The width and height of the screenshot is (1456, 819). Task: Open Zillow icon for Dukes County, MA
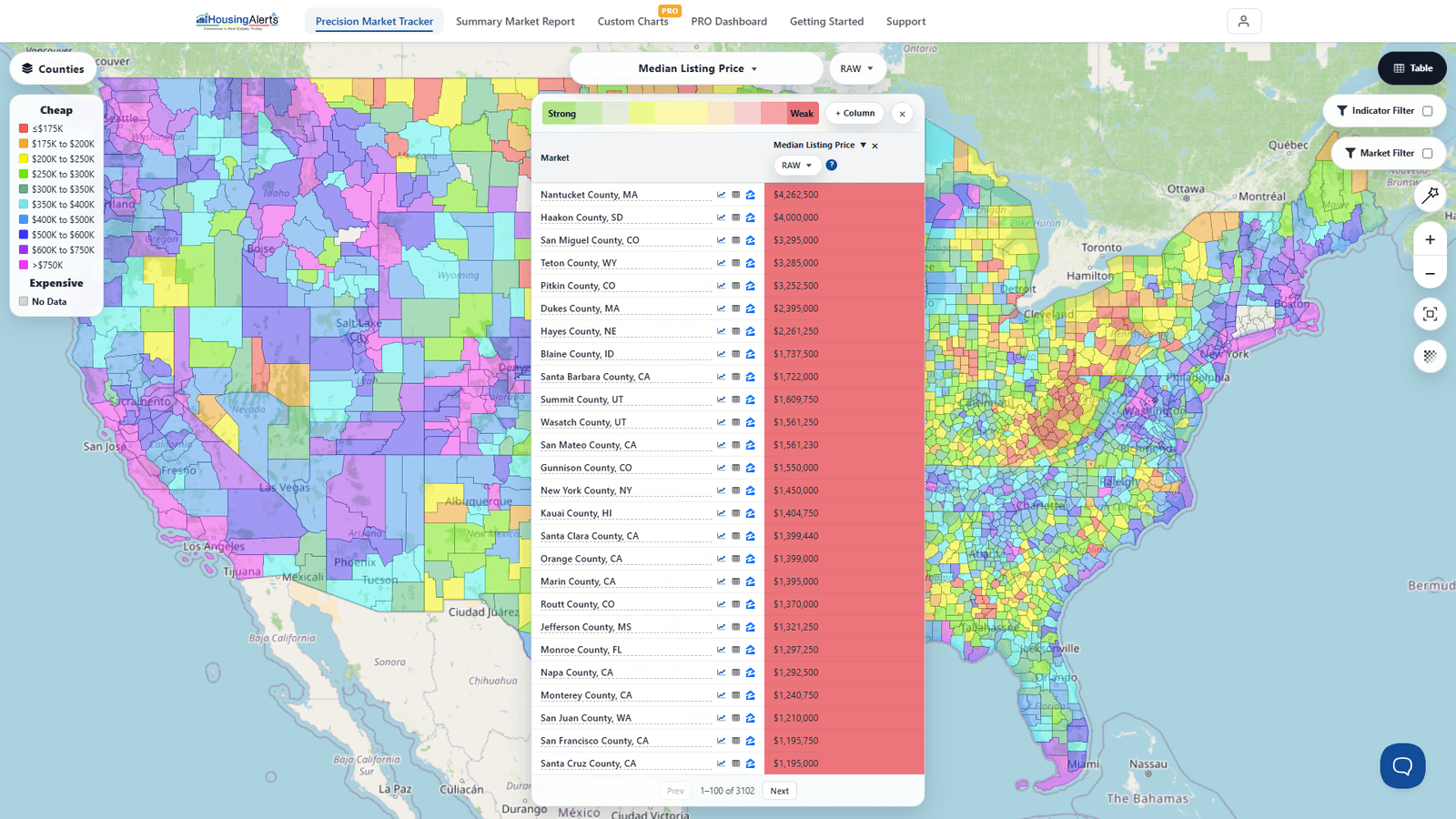pos(751,308)
